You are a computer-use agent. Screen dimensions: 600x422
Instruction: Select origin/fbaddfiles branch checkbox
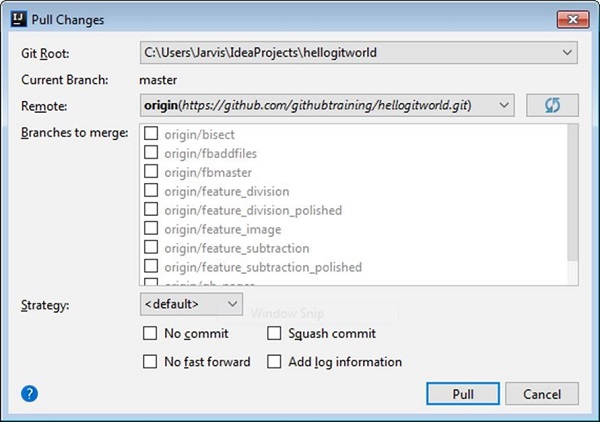click(152, 153)
